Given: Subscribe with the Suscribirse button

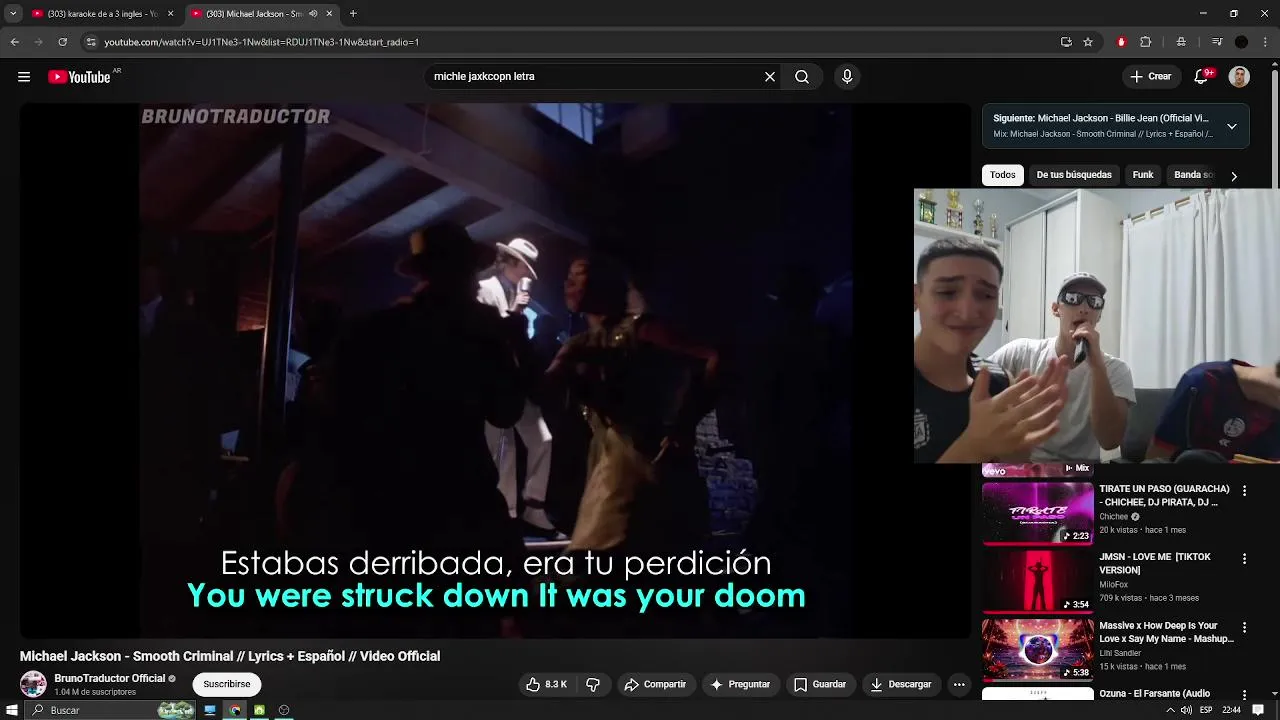Looking at the screenshot, I should pos(227,685).
